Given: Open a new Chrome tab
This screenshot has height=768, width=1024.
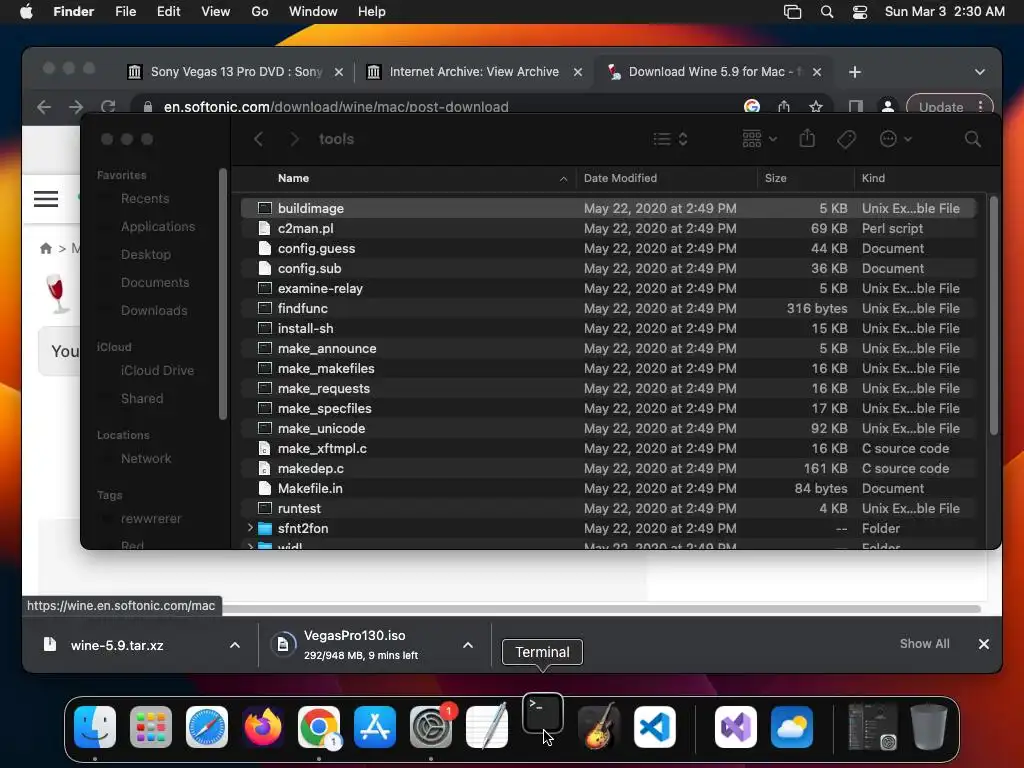Looking at the screenshot, I should click(855, 72).
